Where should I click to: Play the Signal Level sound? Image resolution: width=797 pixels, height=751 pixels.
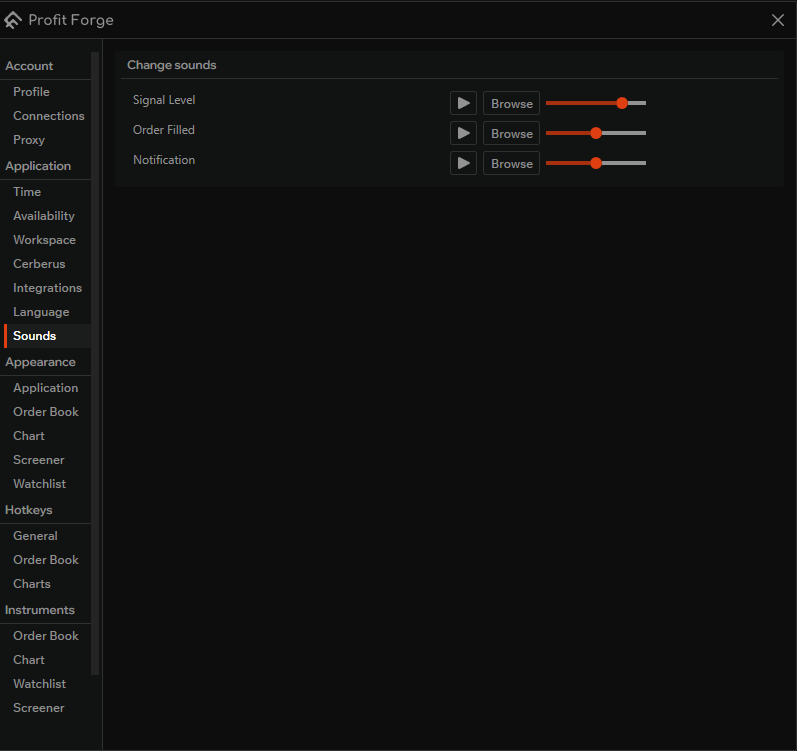[x=463, y=104]
